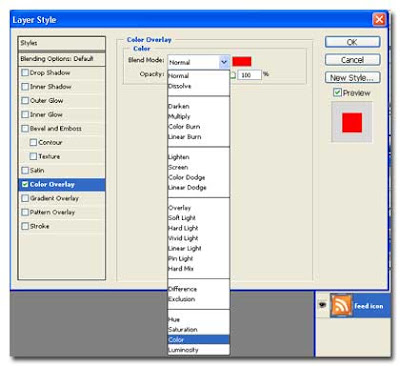400x366 pixels.
Task: Choose Soft Light blend mode
Action: click(x=199, y=218)
